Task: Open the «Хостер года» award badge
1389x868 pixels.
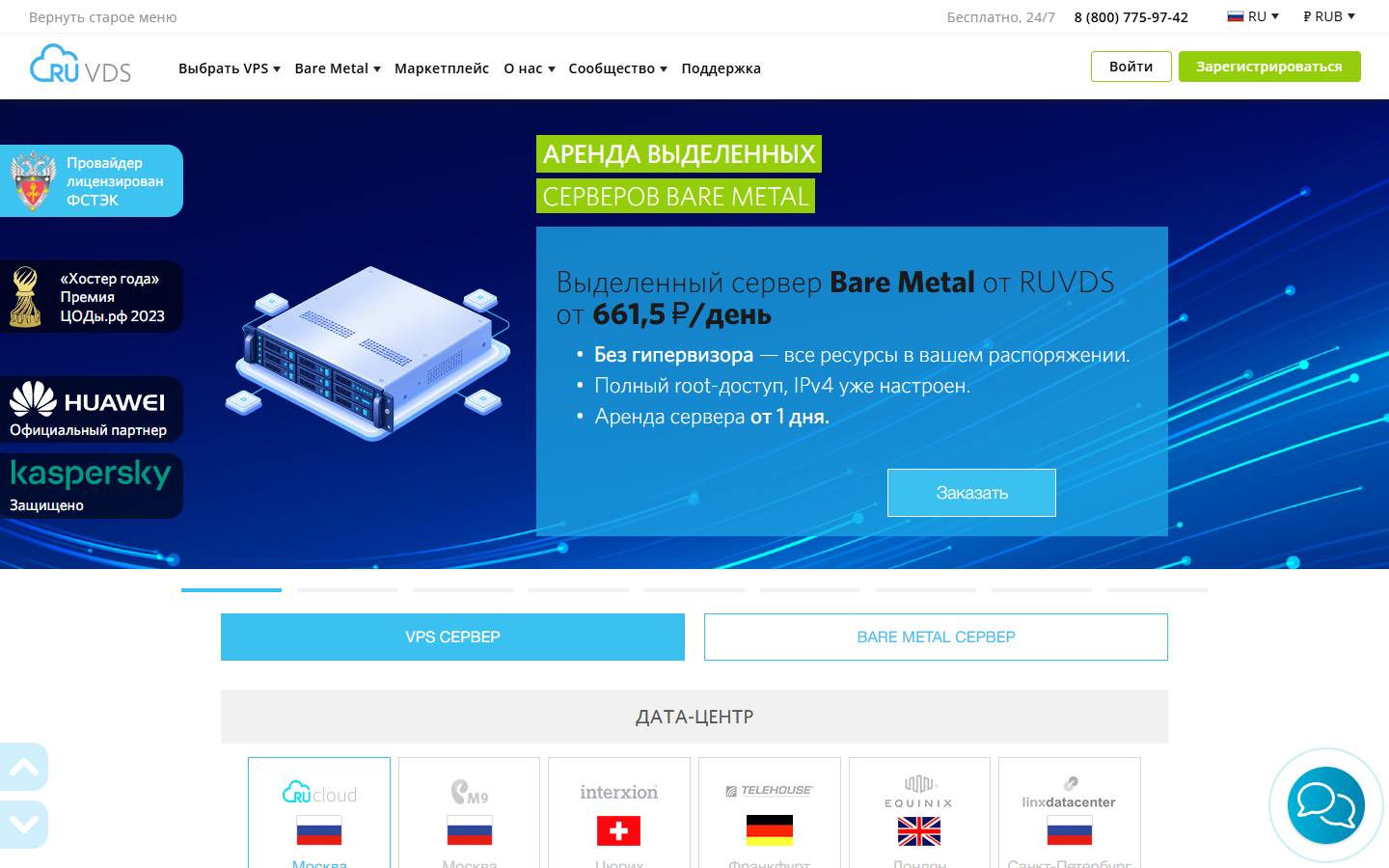Action: coord(92,297)
